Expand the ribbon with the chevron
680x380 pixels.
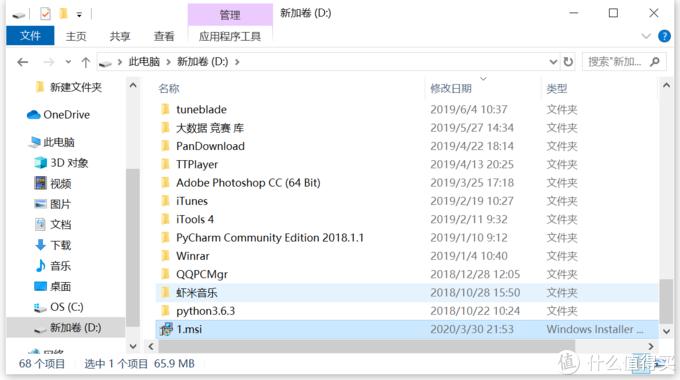[646, 36]
